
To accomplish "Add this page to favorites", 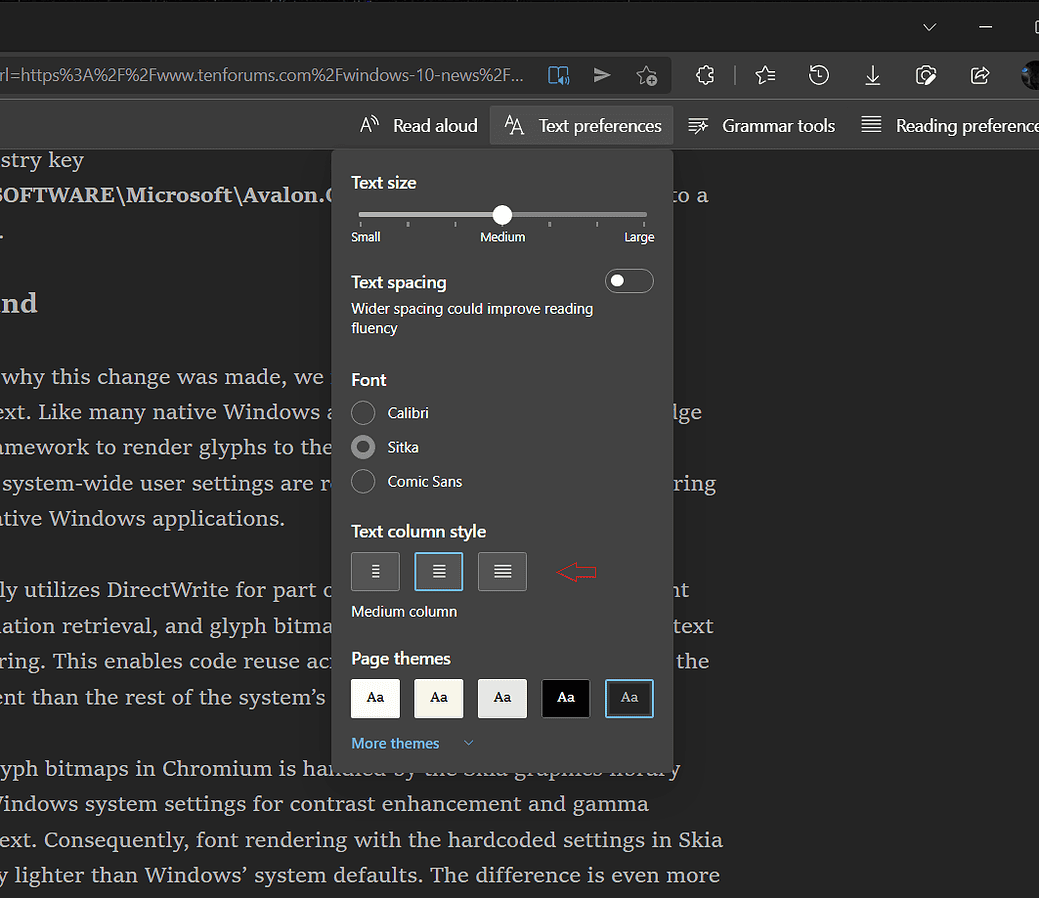I will pos(646,75).
